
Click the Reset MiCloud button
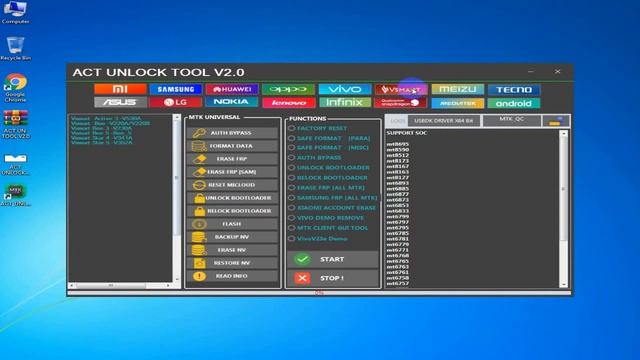(232, 185)
